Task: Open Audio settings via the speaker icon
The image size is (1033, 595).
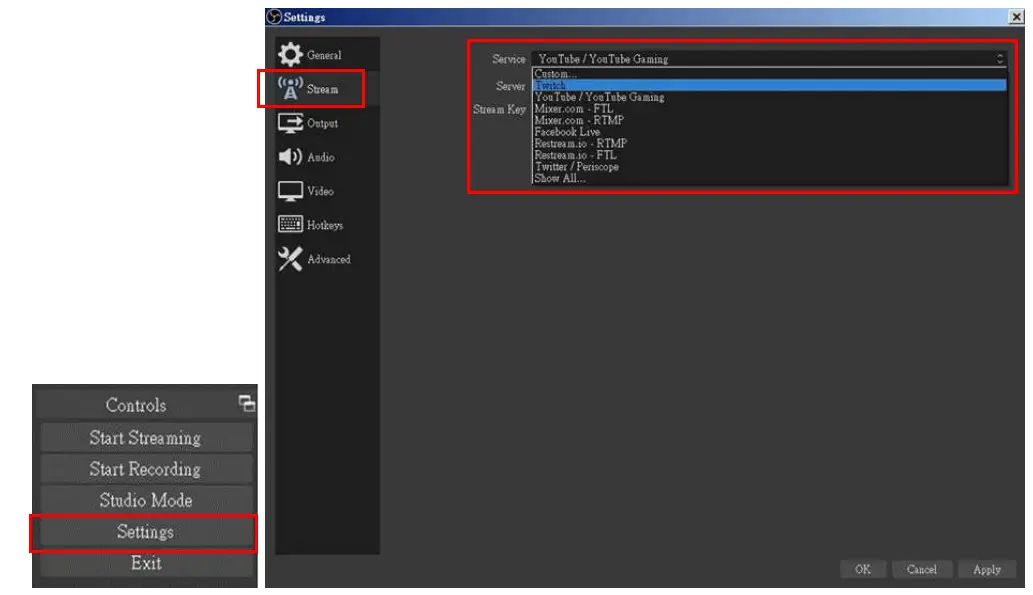Action: pyautogui.click(x=289, y=156)
